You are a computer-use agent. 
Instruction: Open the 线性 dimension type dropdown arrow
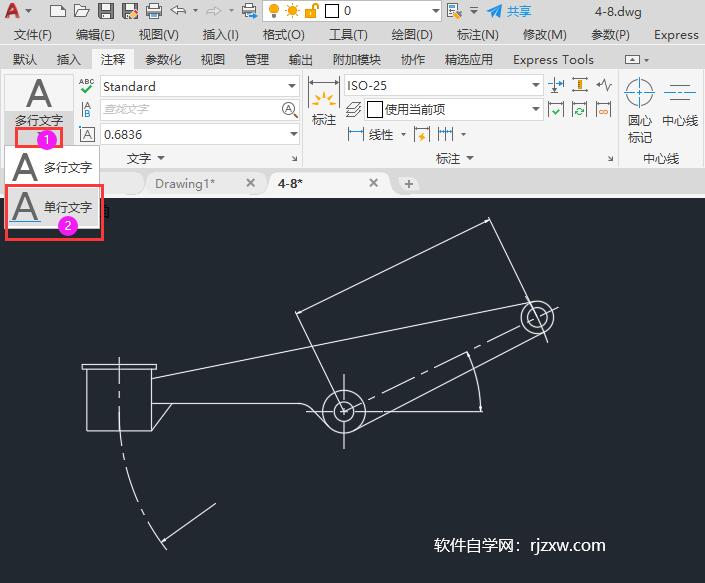[x=403, y=134]
